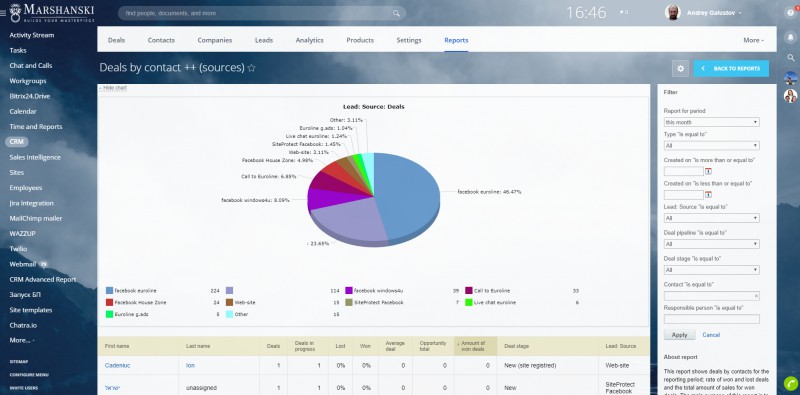The image size is (800, 395).
Task: Switch to the Analytics tab
Action: (x=309, y=40)
